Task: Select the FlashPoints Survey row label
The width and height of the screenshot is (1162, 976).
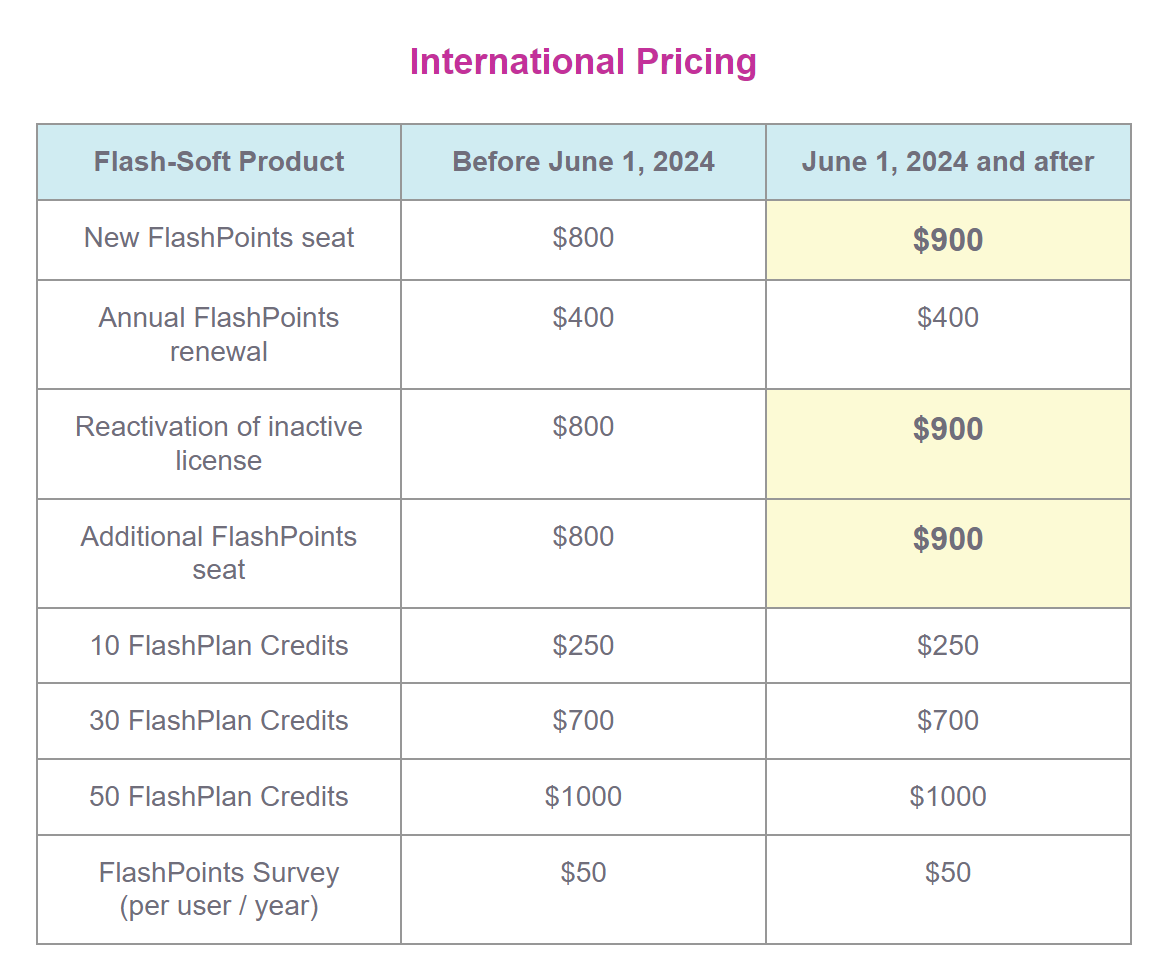Action: pos(219,889)
